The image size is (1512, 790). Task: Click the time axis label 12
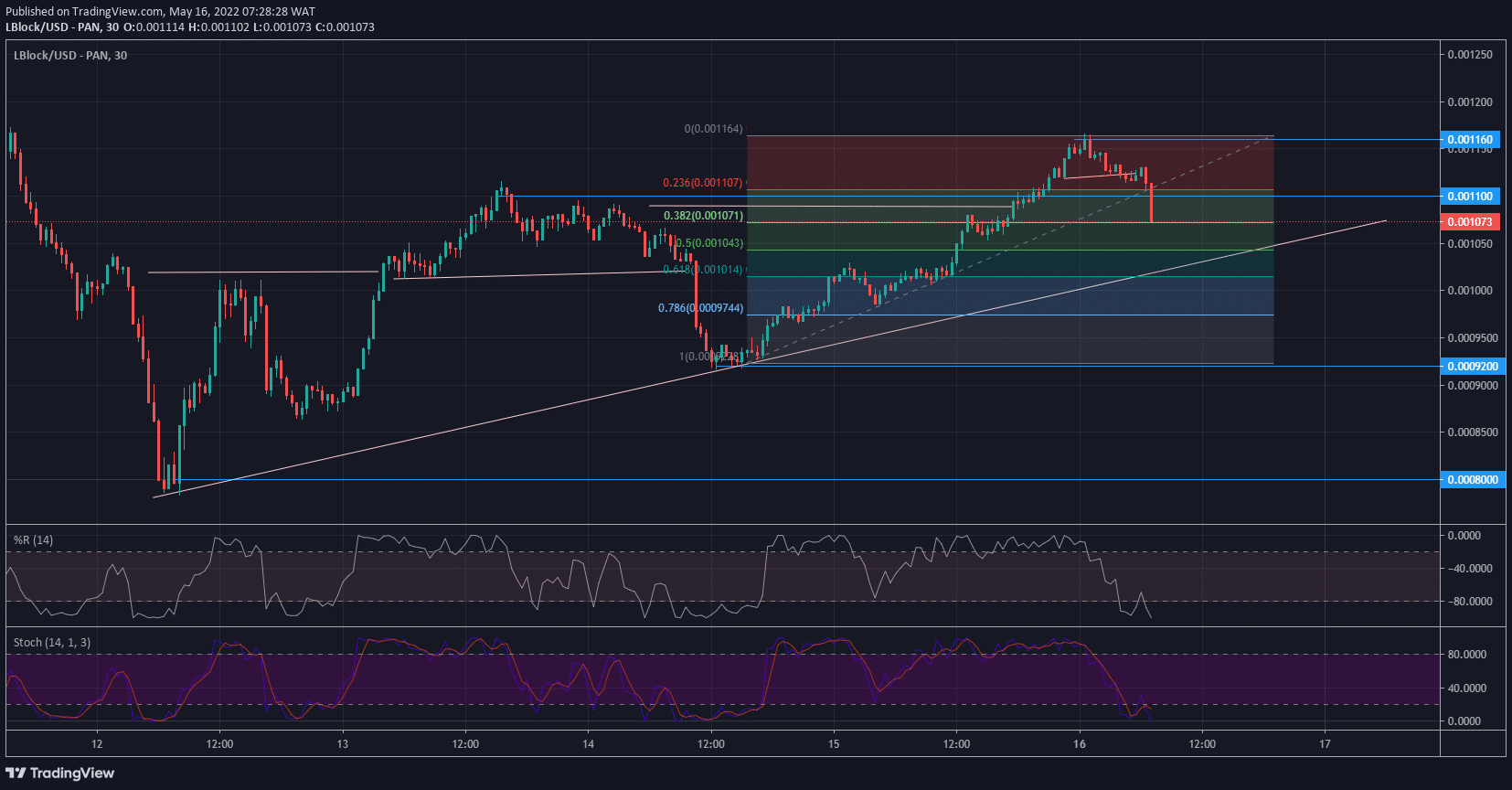[x=97, y=744]
